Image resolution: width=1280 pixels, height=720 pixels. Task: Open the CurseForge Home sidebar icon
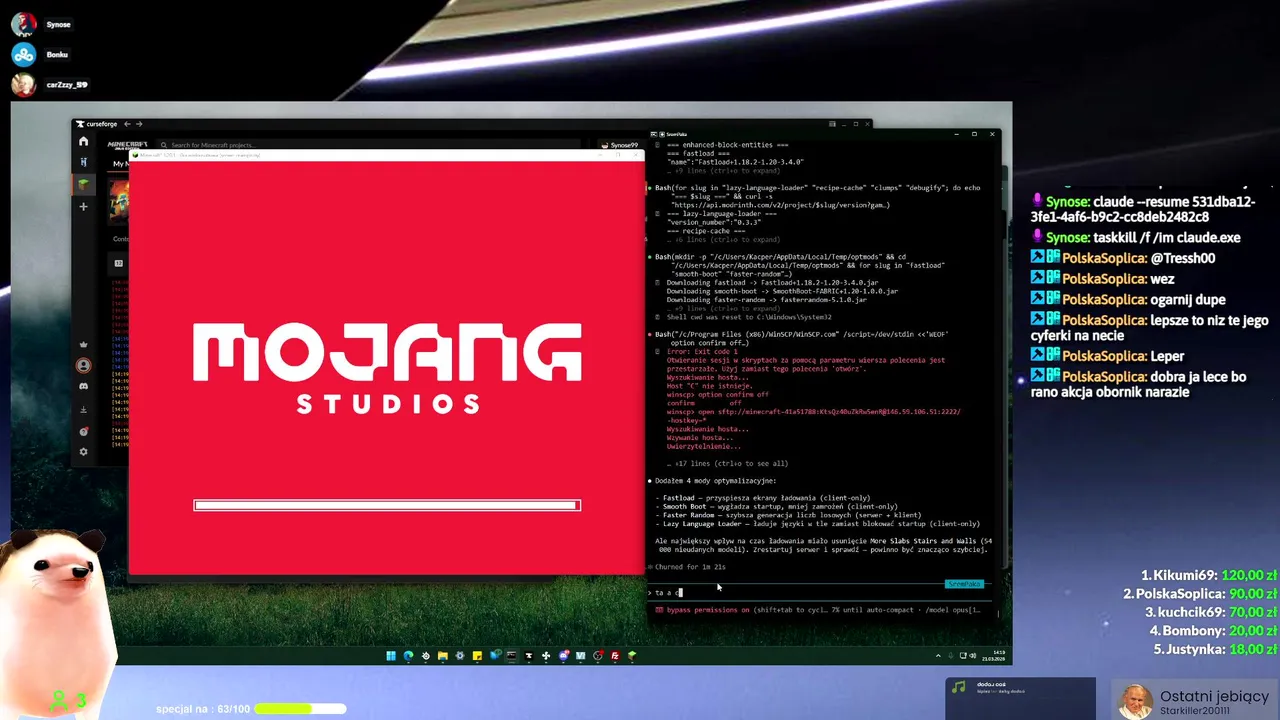point(83,141)
